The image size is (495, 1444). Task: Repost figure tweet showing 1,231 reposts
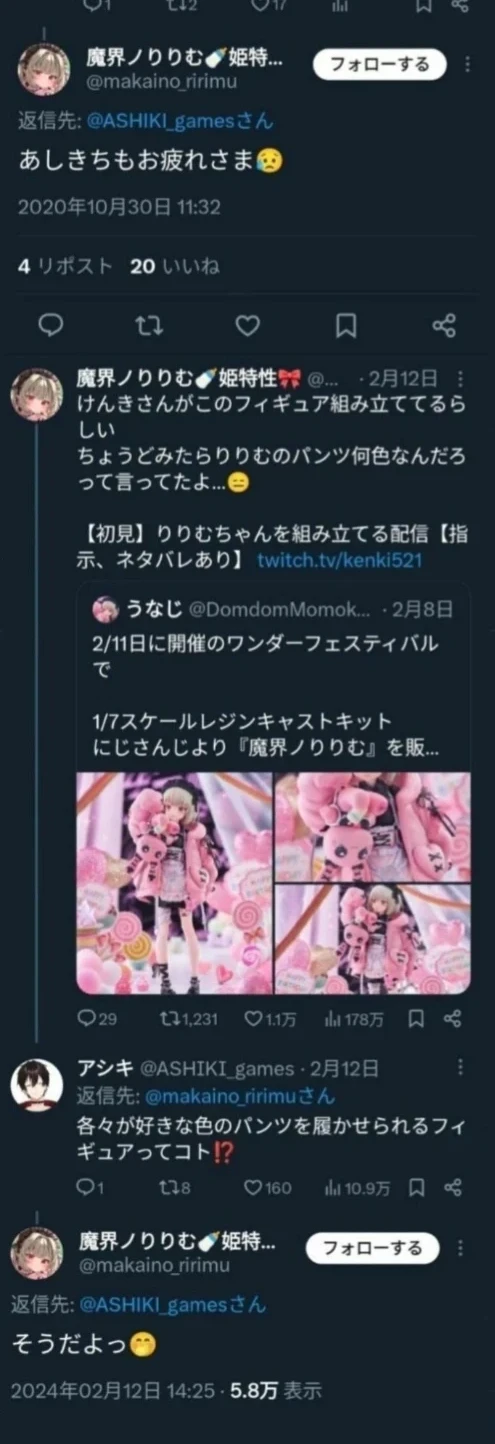click(x=189, y=1019)
